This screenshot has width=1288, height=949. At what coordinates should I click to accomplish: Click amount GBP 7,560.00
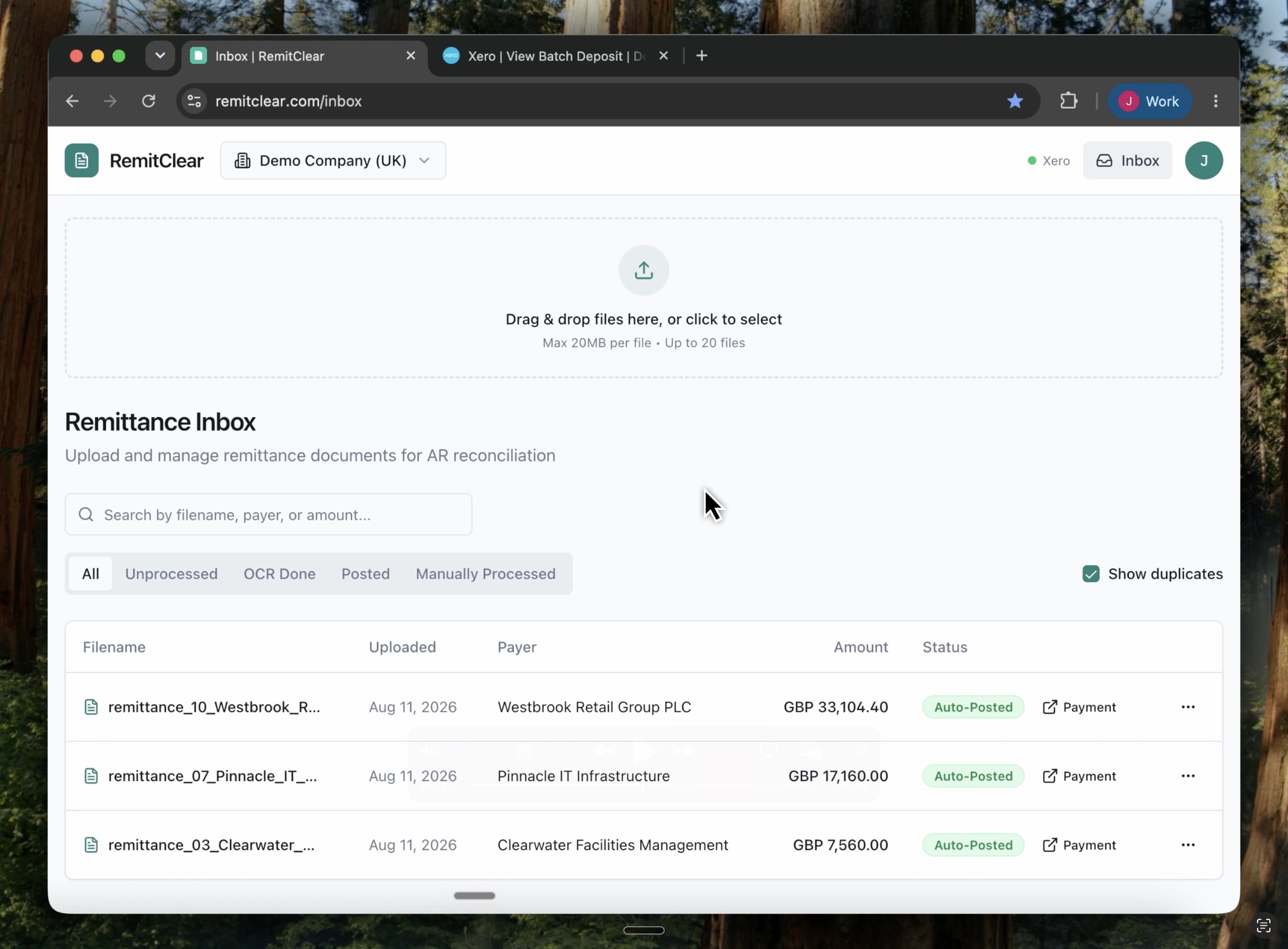(x=840, y=845)
